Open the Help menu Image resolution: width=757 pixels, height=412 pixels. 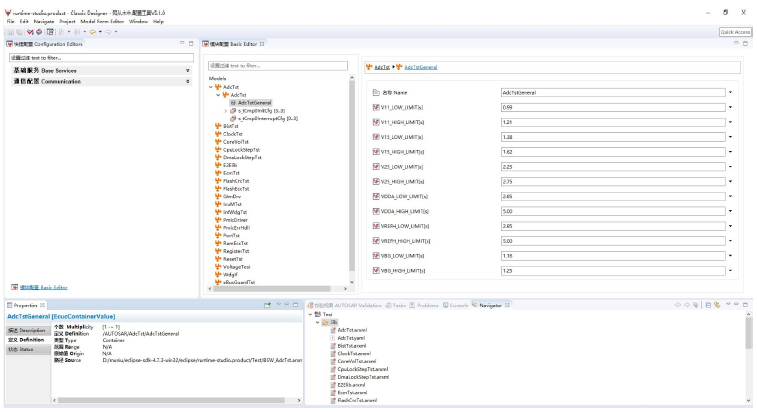(x=158, y=21)
